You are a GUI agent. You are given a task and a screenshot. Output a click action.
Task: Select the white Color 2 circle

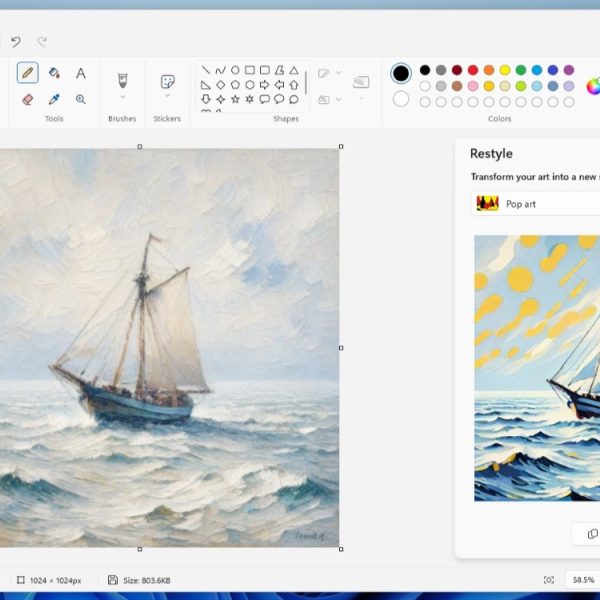(x=401, y=98)
